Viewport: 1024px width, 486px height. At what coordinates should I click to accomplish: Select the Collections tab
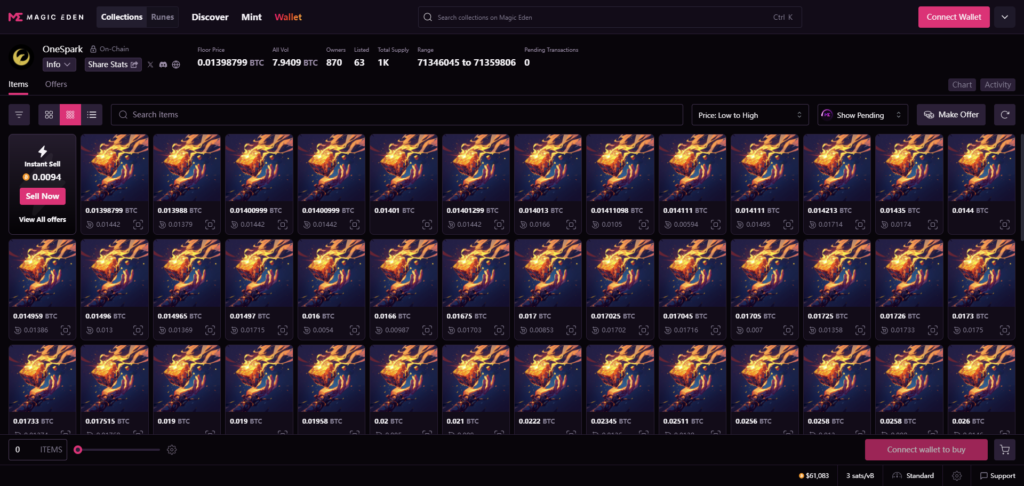[121, 17]
